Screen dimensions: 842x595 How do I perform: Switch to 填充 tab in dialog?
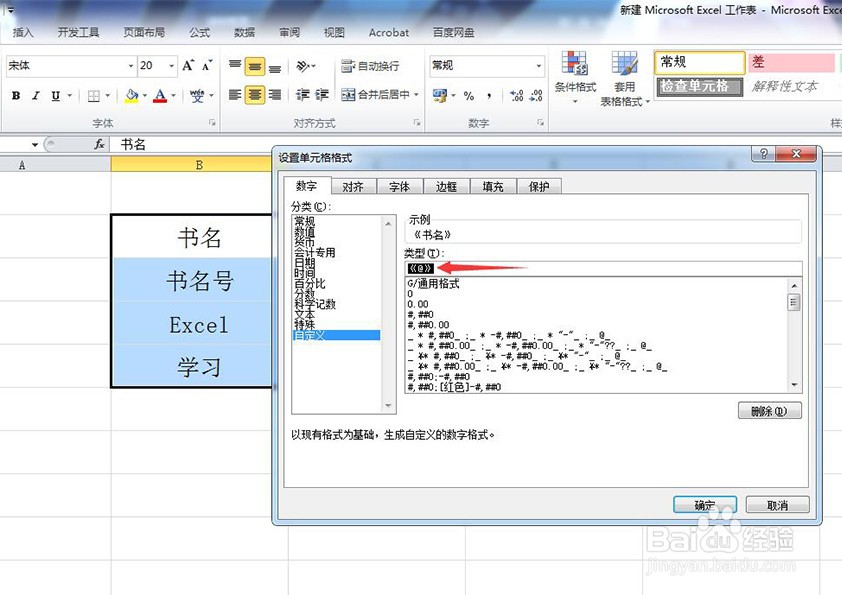[x=492, y=186]
